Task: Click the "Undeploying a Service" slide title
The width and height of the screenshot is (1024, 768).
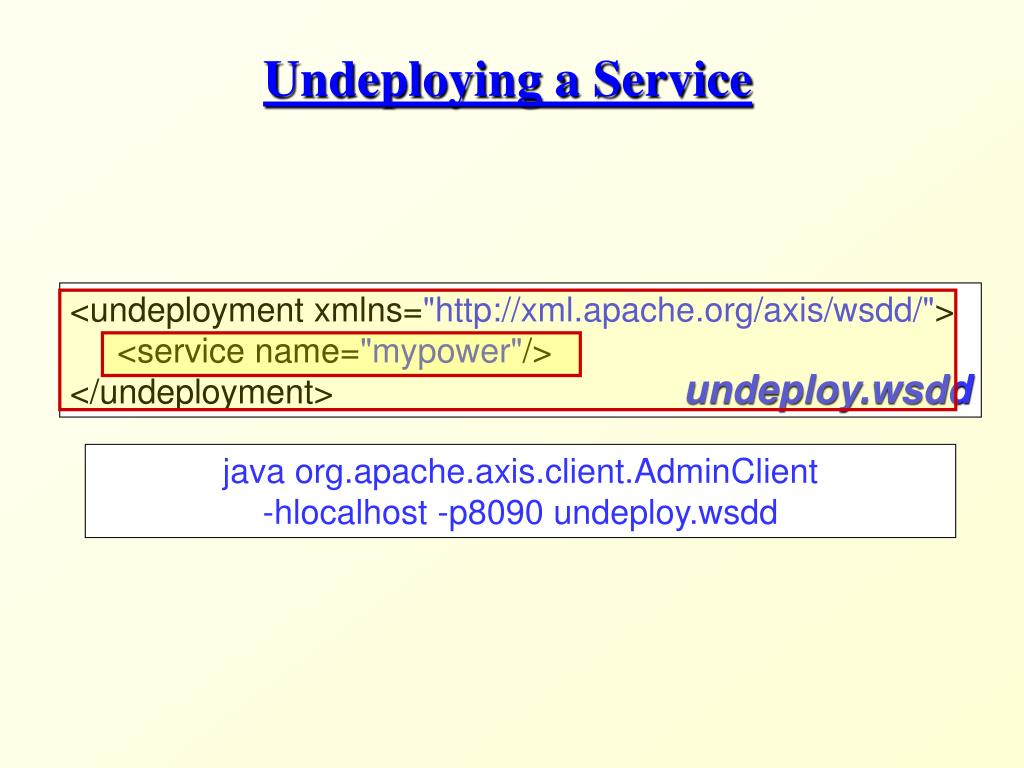Action: click(x=508, y=82)
